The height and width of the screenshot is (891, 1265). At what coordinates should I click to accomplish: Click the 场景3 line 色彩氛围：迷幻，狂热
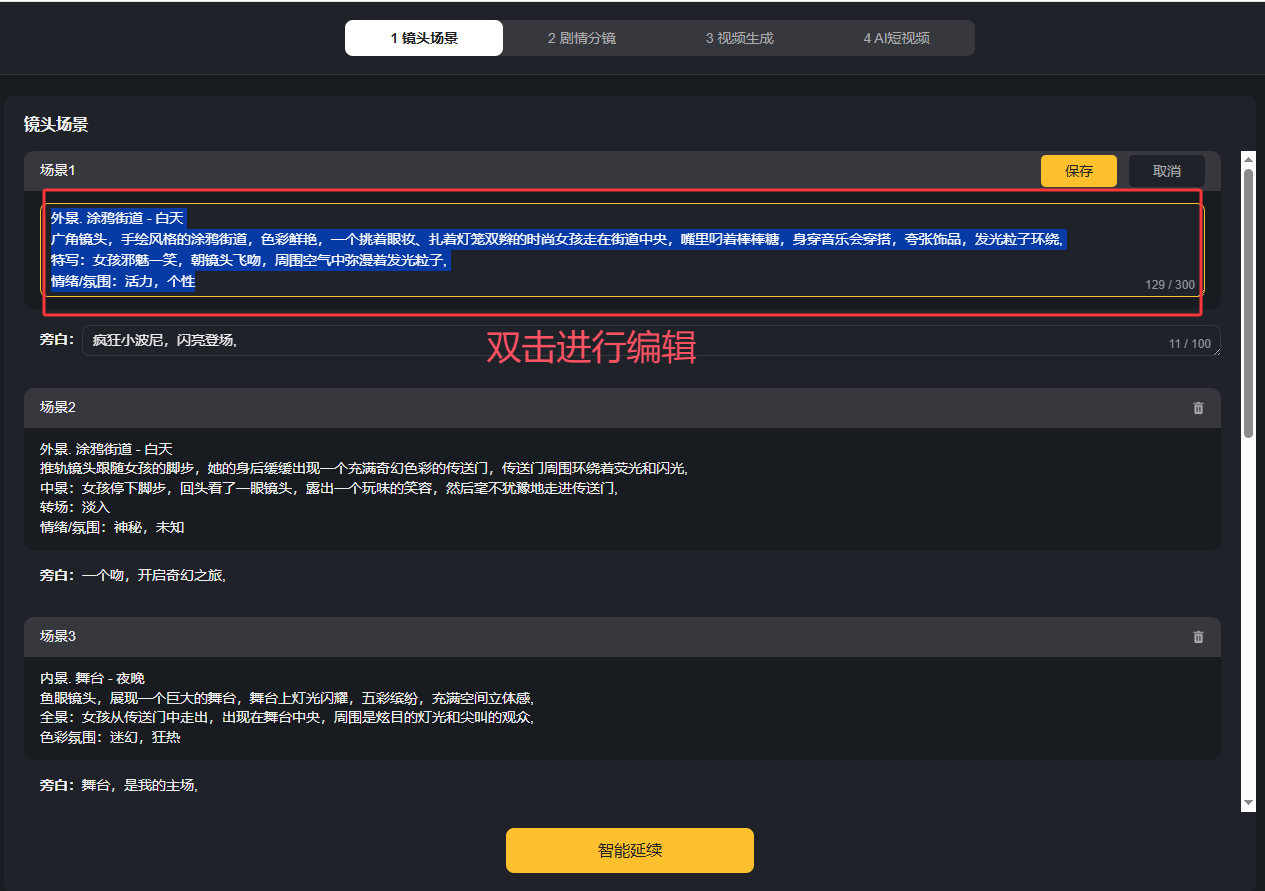click(x=110, y=737)
